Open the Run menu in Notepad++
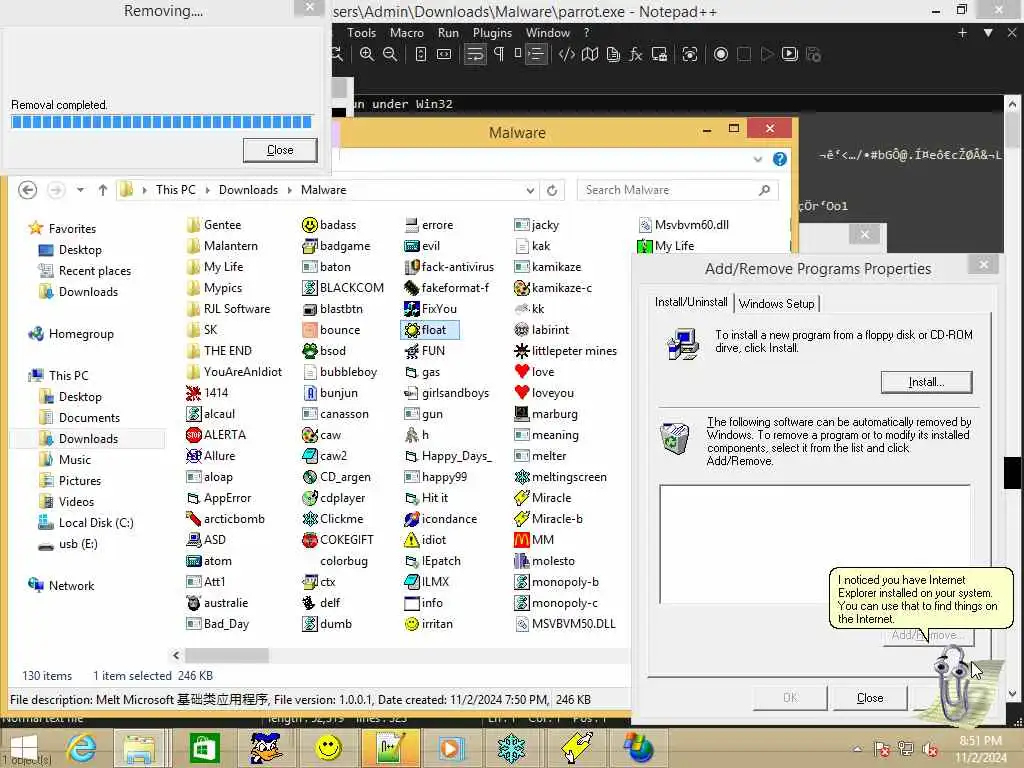Screen dimensions: 1024x768 coord(448,33)
